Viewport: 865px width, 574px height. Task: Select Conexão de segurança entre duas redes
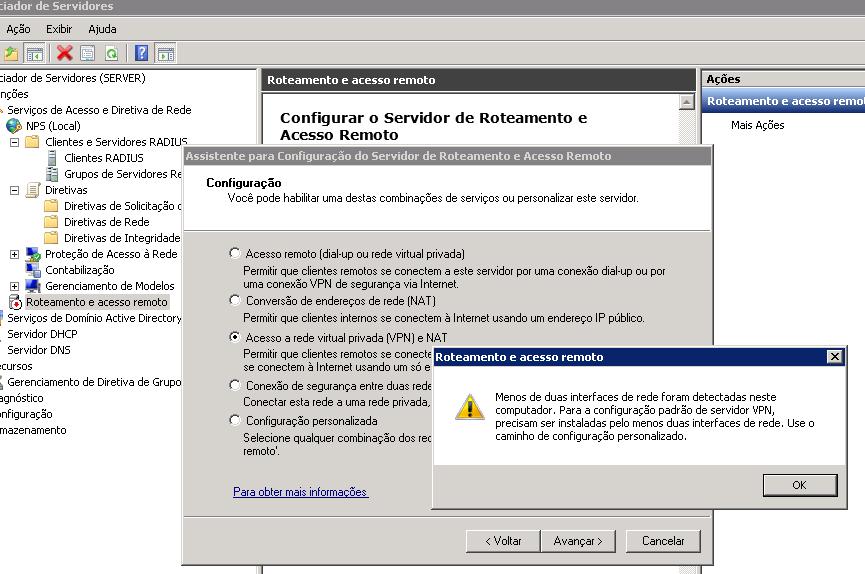pyautogui.click(x=235, y=385)
